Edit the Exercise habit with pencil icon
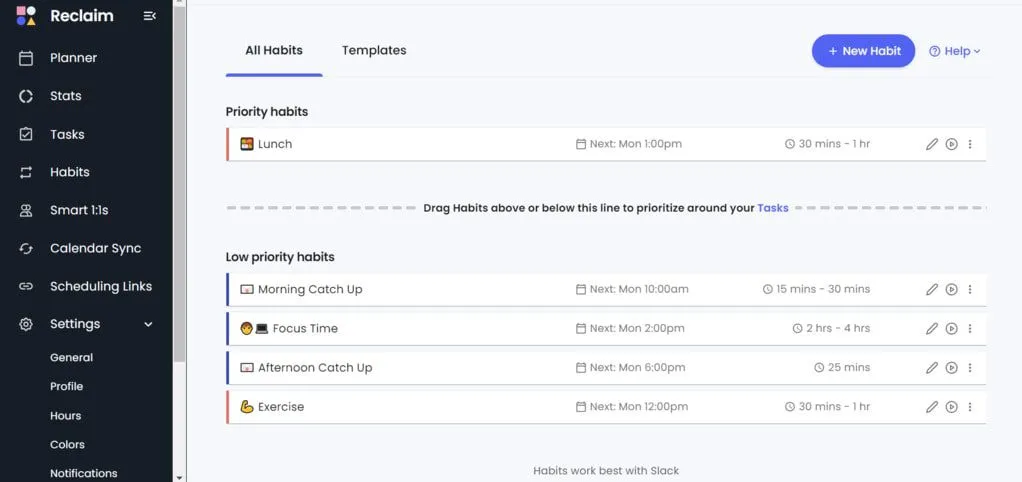Screen dimensions: 1022x482 (932, 407)
